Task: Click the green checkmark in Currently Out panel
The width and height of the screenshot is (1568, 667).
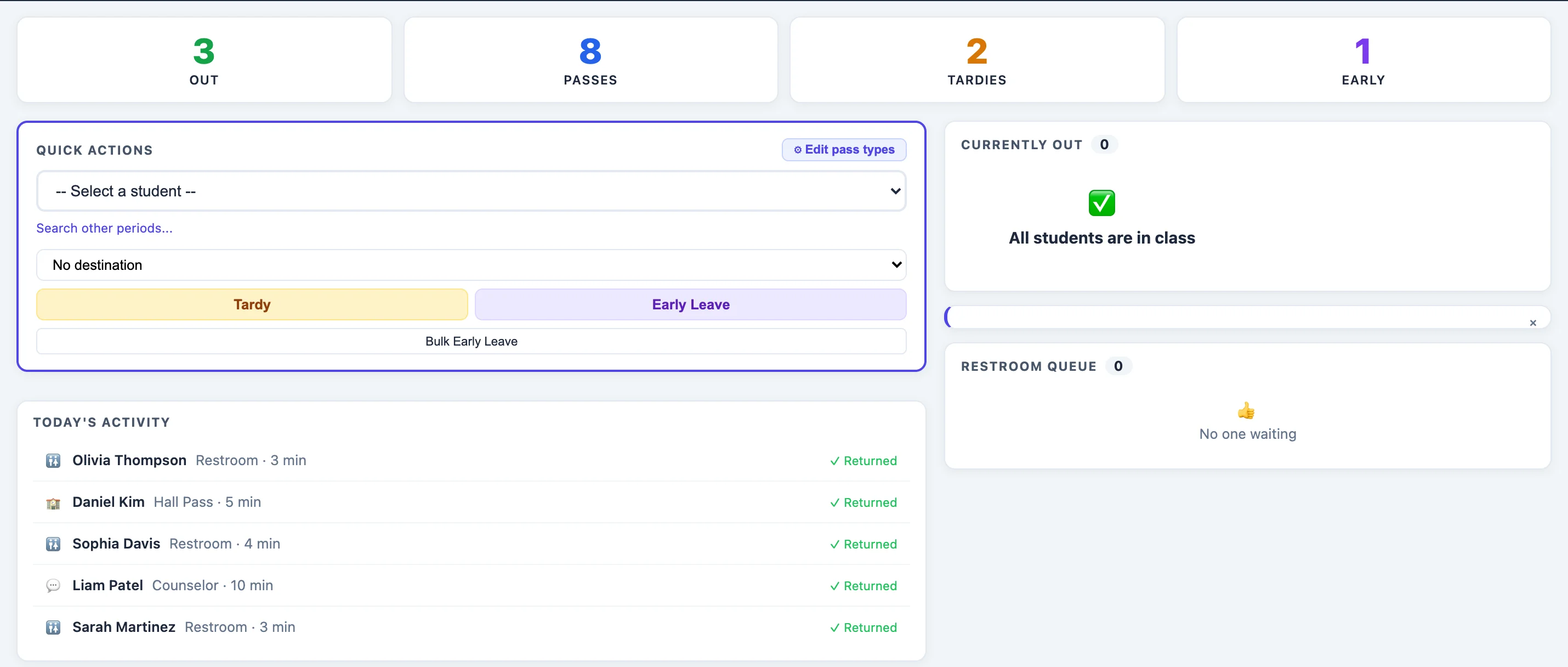Action: (x=1101, y=203)
